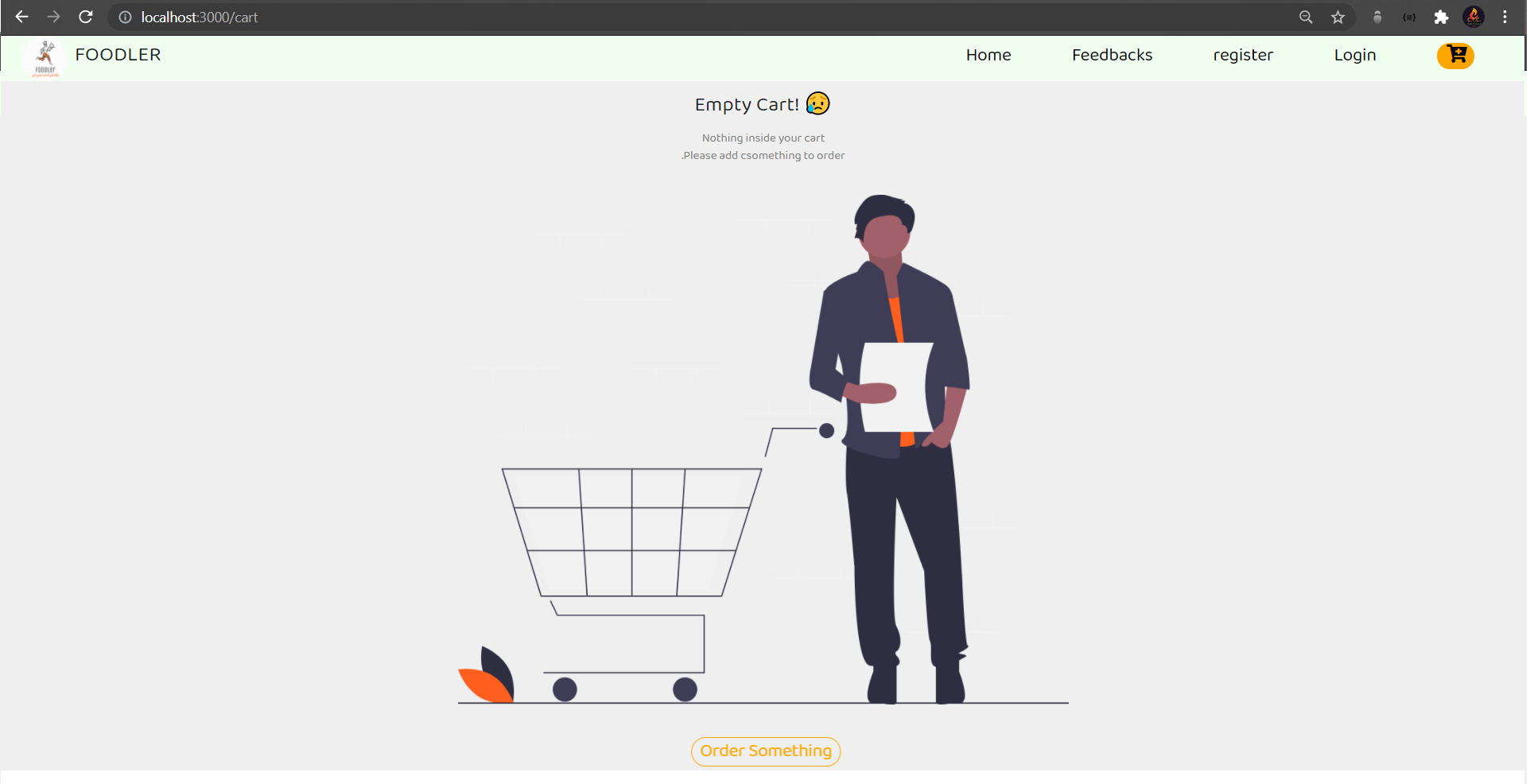Click the browser profile avatar

pyautogui.click(x=1473, y=17)
